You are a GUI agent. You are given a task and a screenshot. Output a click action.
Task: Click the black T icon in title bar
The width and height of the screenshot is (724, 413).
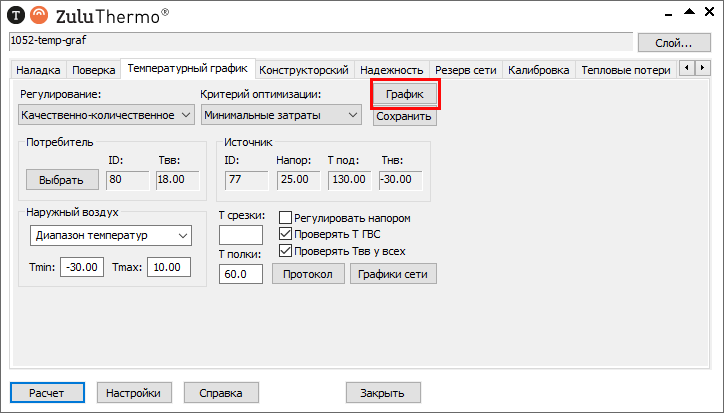(15, 15)
